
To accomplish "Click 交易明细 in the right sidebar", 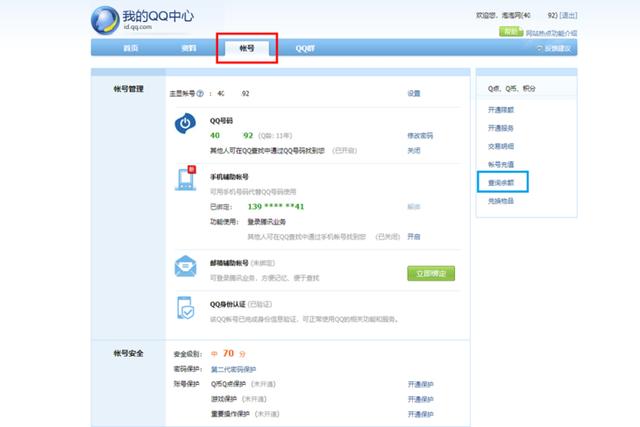I will (501, 146).
